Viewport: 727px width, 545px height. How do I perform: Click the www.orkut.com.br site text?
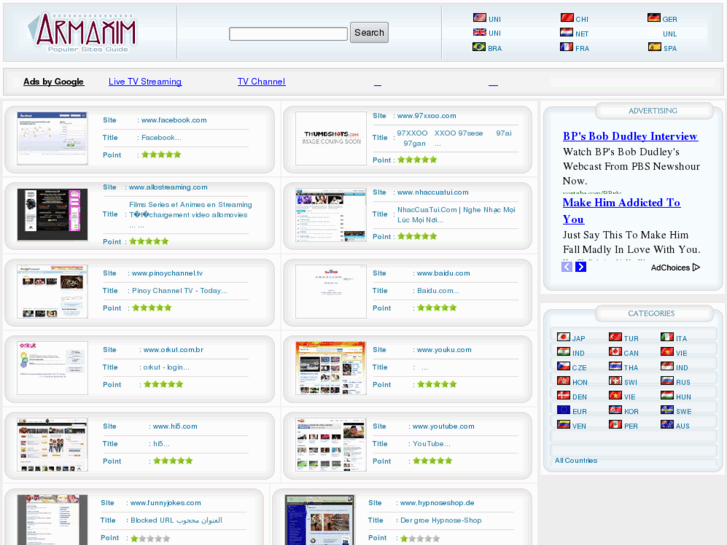pyautogui.click(x=173, y=350)
